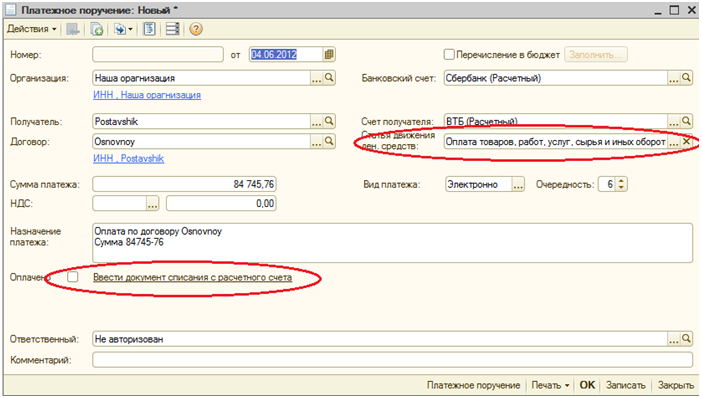Choose Счет получателя via ellipsis button
The image size is (702, 398).
673,122
